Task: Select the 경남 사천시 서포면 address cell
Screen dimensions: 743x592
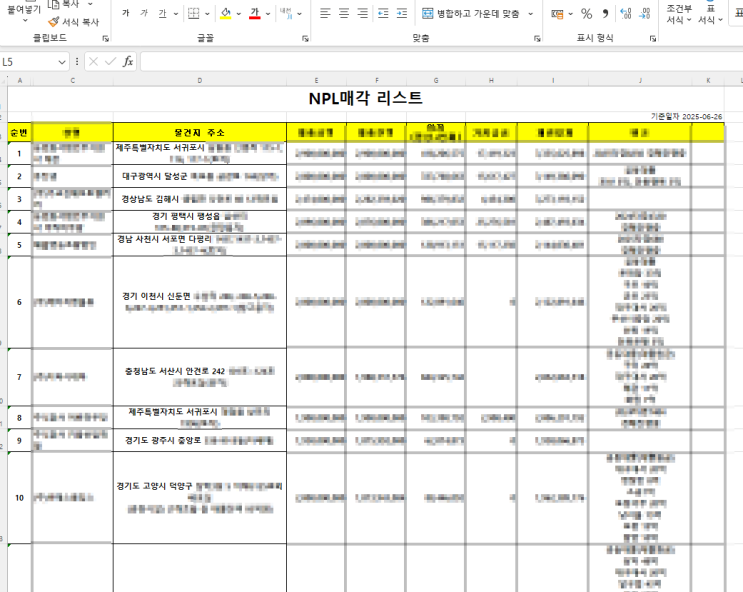Action: tap(199, 245)
